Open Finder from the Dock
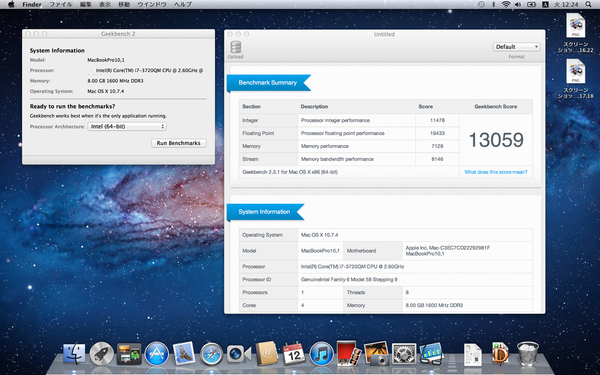Image resolution: width=600 pixels, height=375 pixels. [x=74, y=353]
